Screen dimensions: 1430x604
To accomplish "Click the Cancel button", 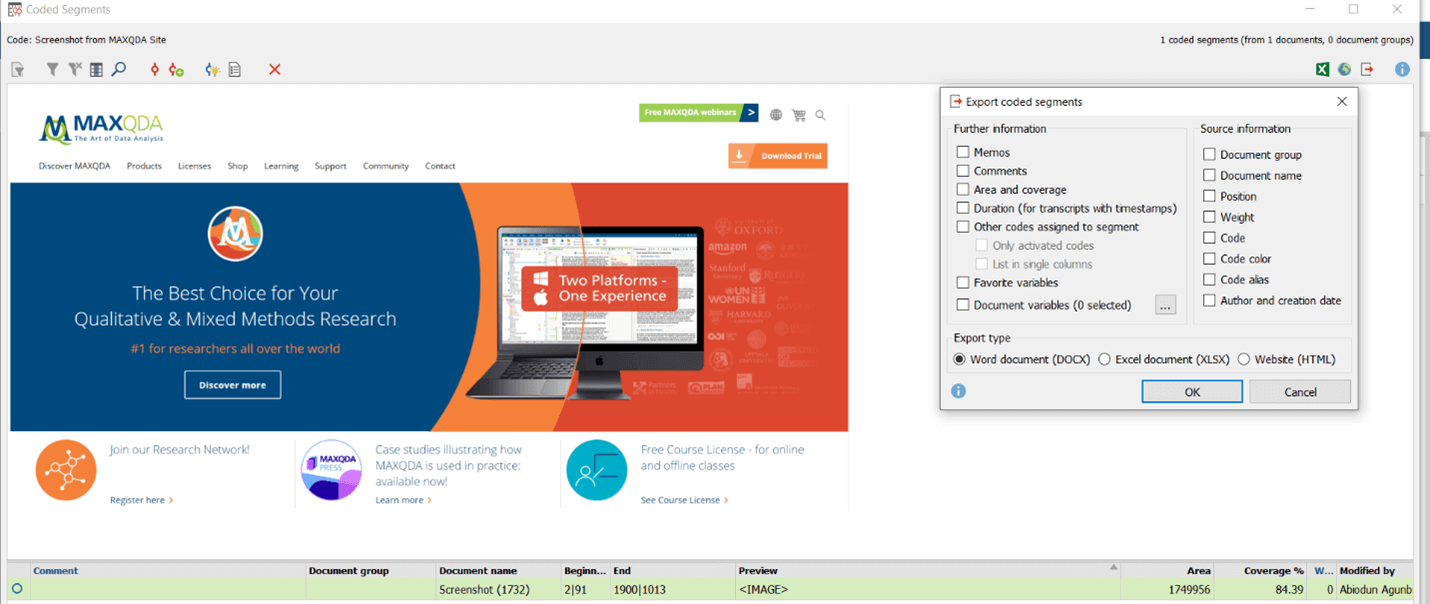I will 1300,392.
